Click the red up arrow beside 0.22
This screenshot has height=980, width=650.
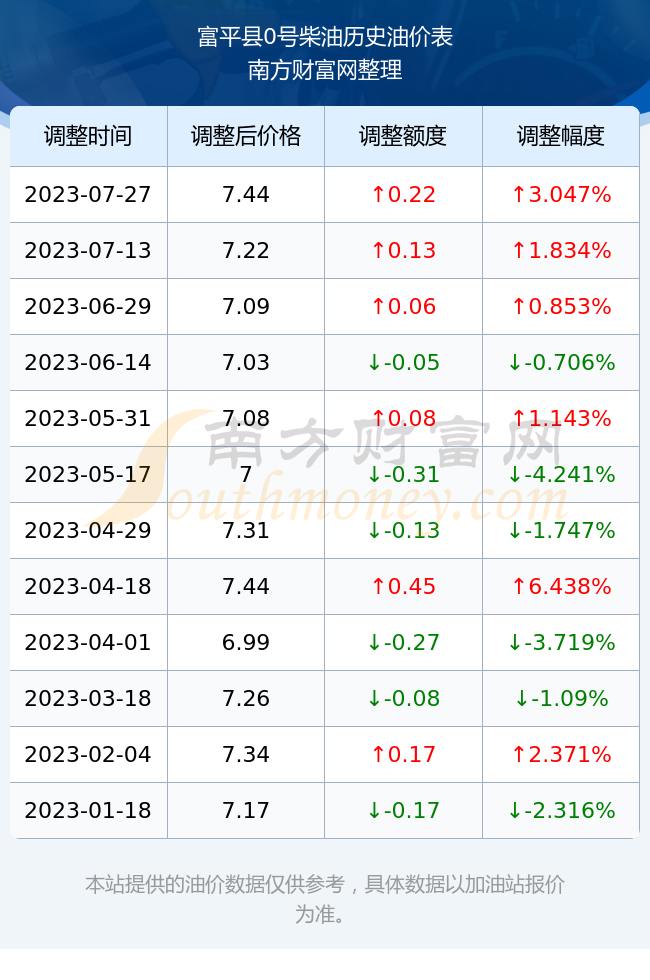coord(378,195)
